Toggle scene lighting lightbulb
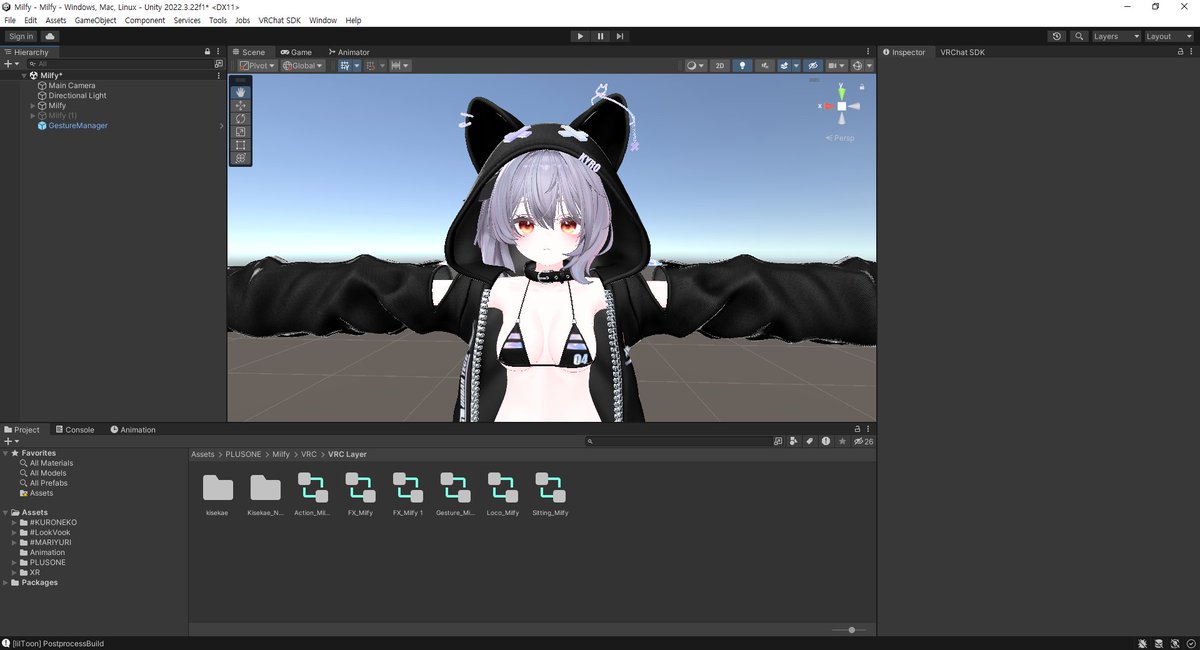The width and height of the screenshot is (1200, 650). pos(742,65)
